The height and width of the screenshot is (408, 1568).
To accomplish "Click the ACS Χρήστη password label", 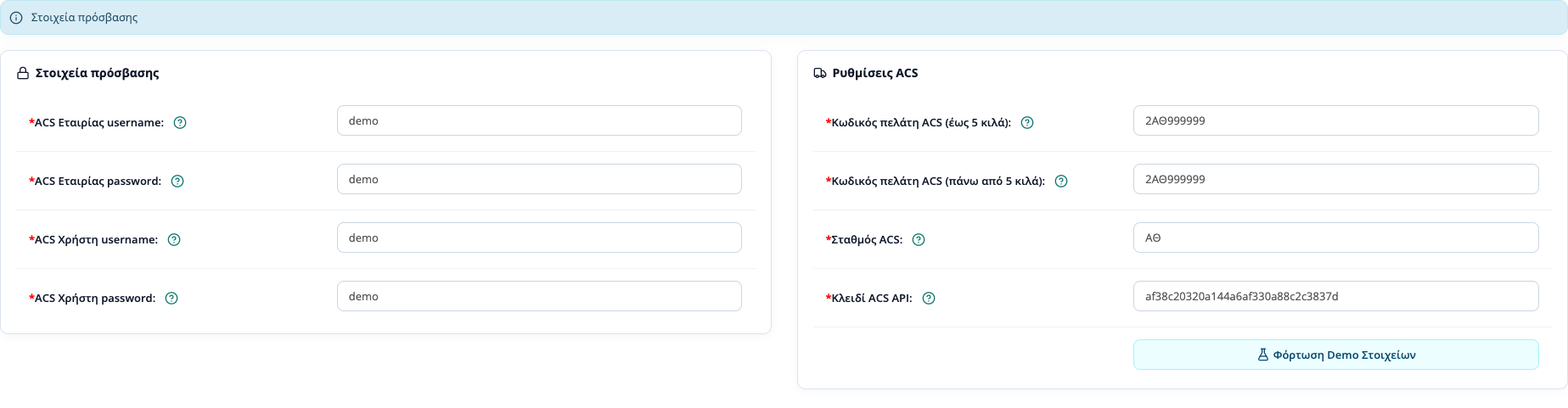I will (x=93, y=299).
